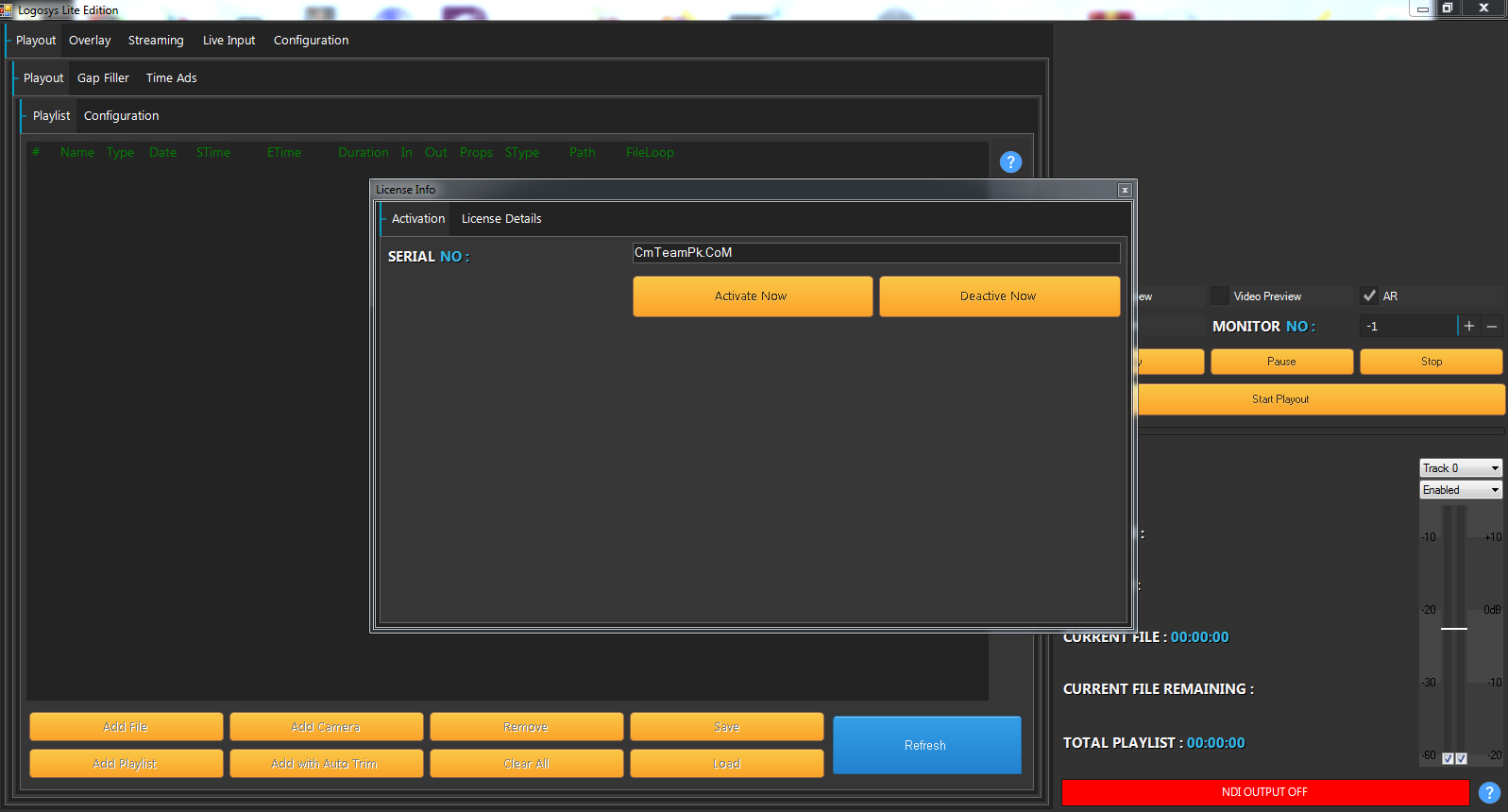Toggle the AR checkbox
This screenshot has height=812, width=1508.
pyautogui.click(x=1369, y=296)
